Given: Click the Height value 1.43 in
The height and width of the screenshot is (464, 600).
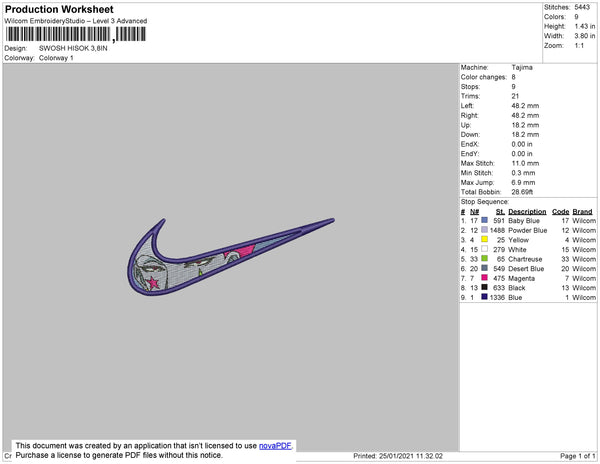Looking at the screenshot, I should coord(585,26).
